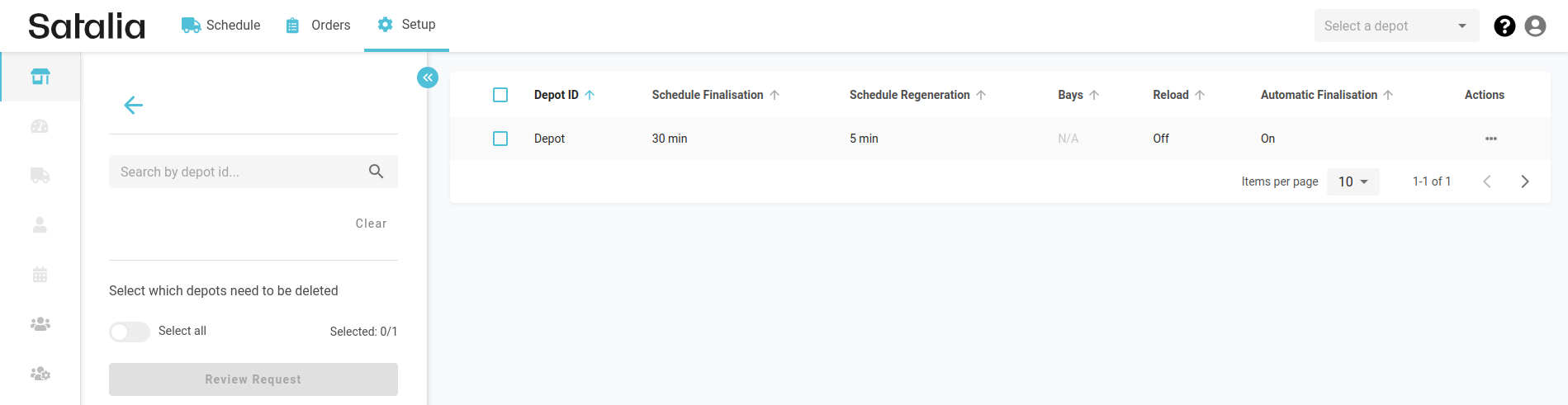
Task: Expand the Items per page dropdown
Action: tap(1352, 181)
